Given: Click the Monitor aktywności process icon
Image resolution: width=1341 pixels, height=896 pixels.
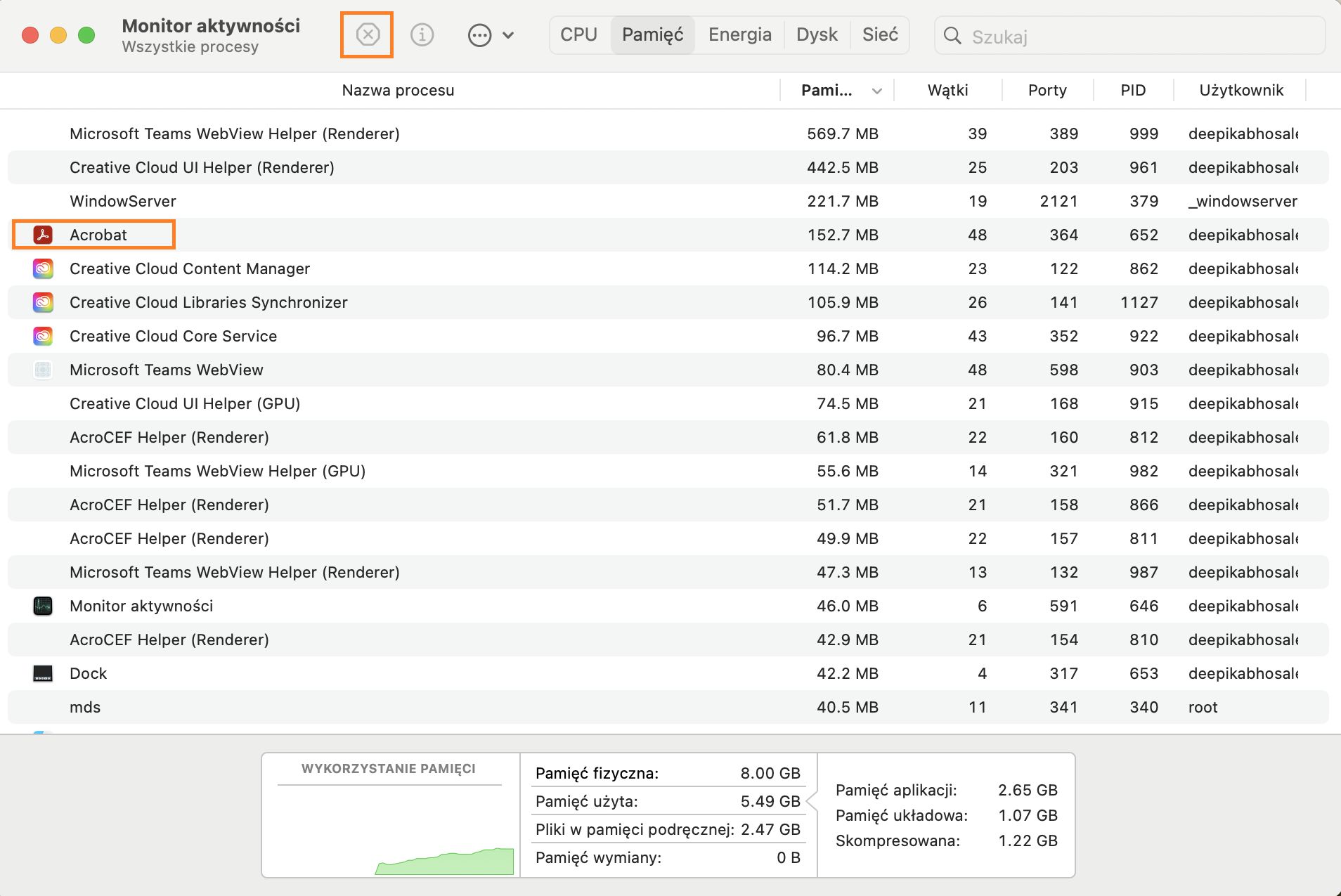Looking at the screenshot, I should [x=43, y=606].
